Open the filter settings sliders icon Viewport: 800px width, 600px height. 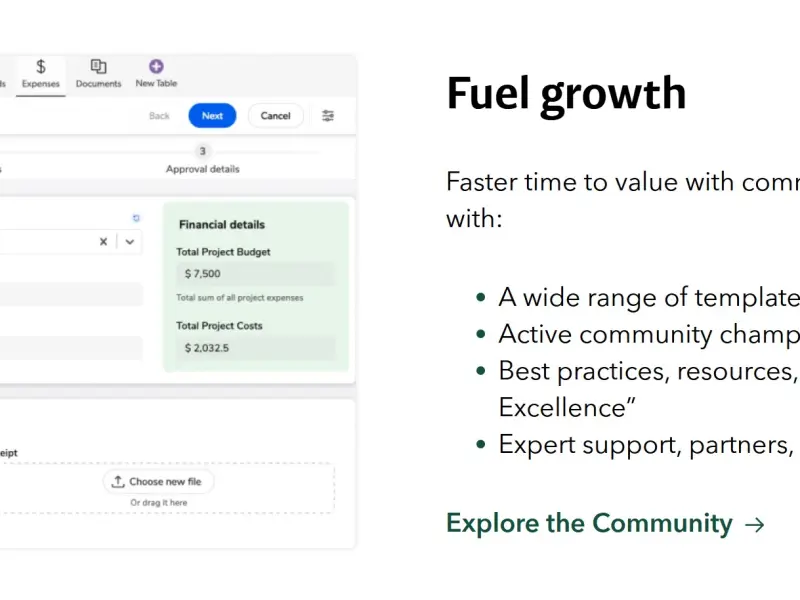[328, 116]
